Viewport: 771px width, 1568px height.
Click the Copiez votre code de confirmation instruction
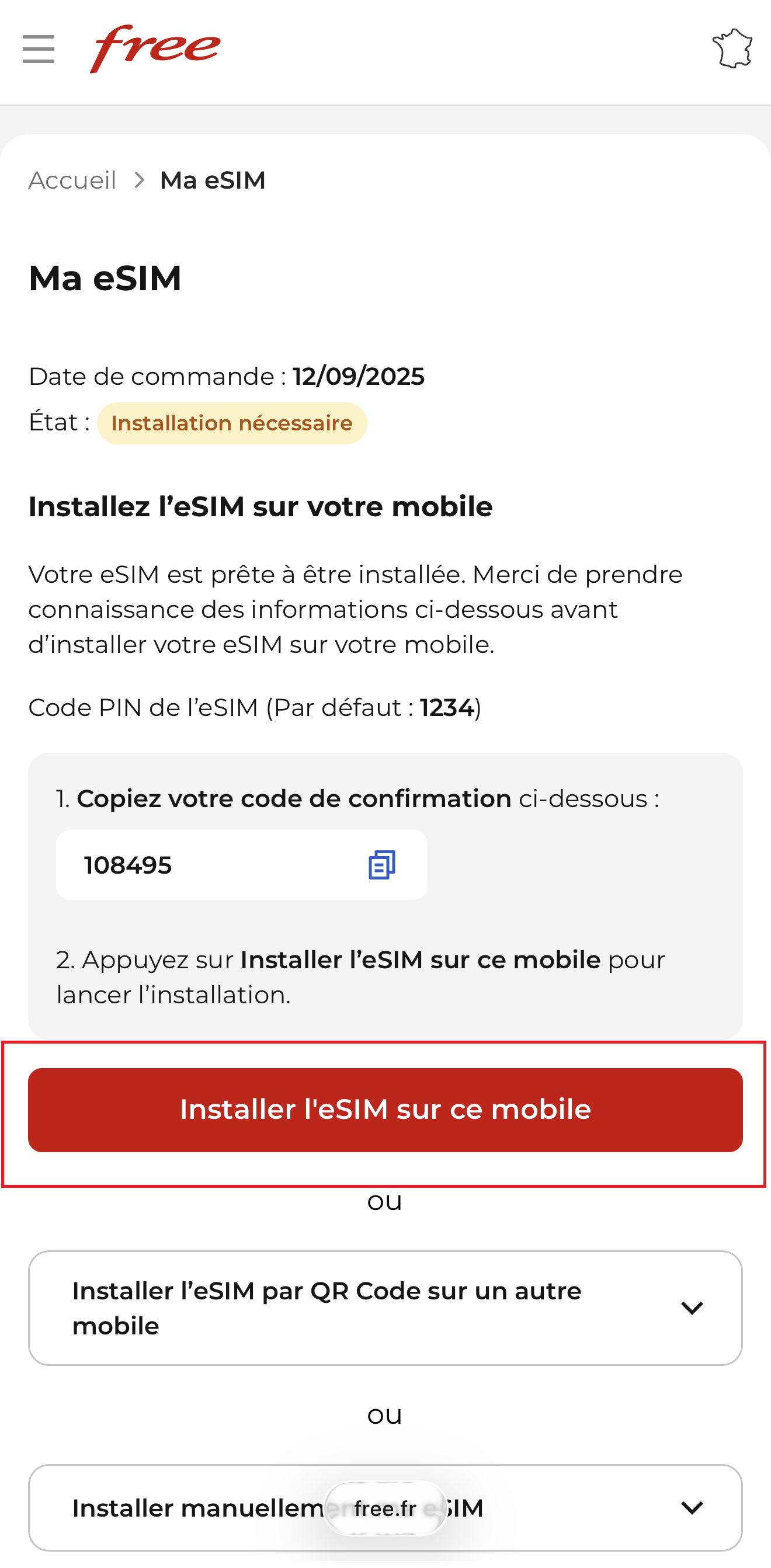[x=294, y=799]
